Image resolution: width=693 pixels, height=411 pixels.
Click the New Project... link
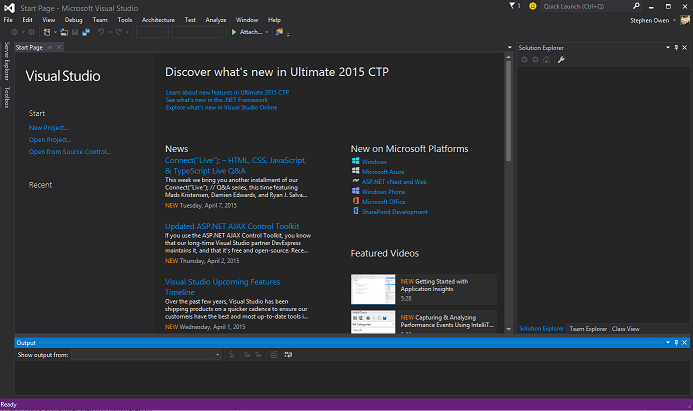tap(48, 128)
